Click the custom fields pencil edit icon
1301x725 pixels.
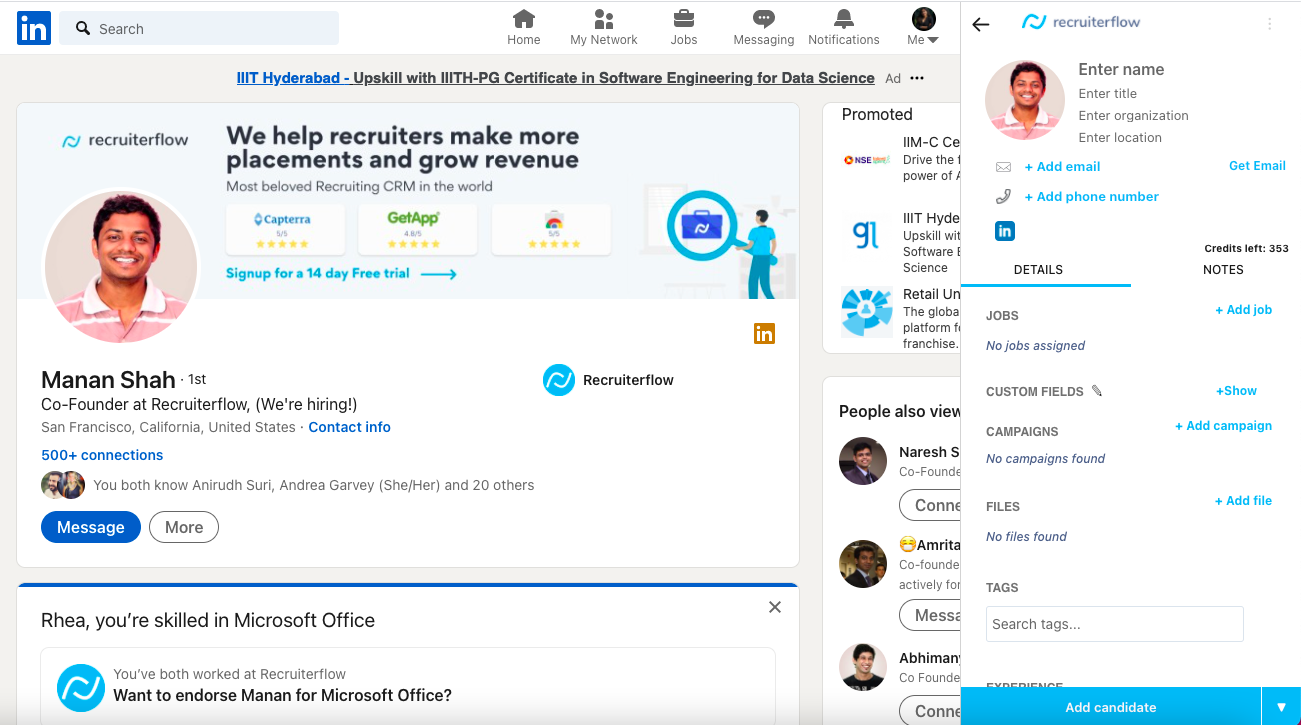click(x=1097, y=391)
